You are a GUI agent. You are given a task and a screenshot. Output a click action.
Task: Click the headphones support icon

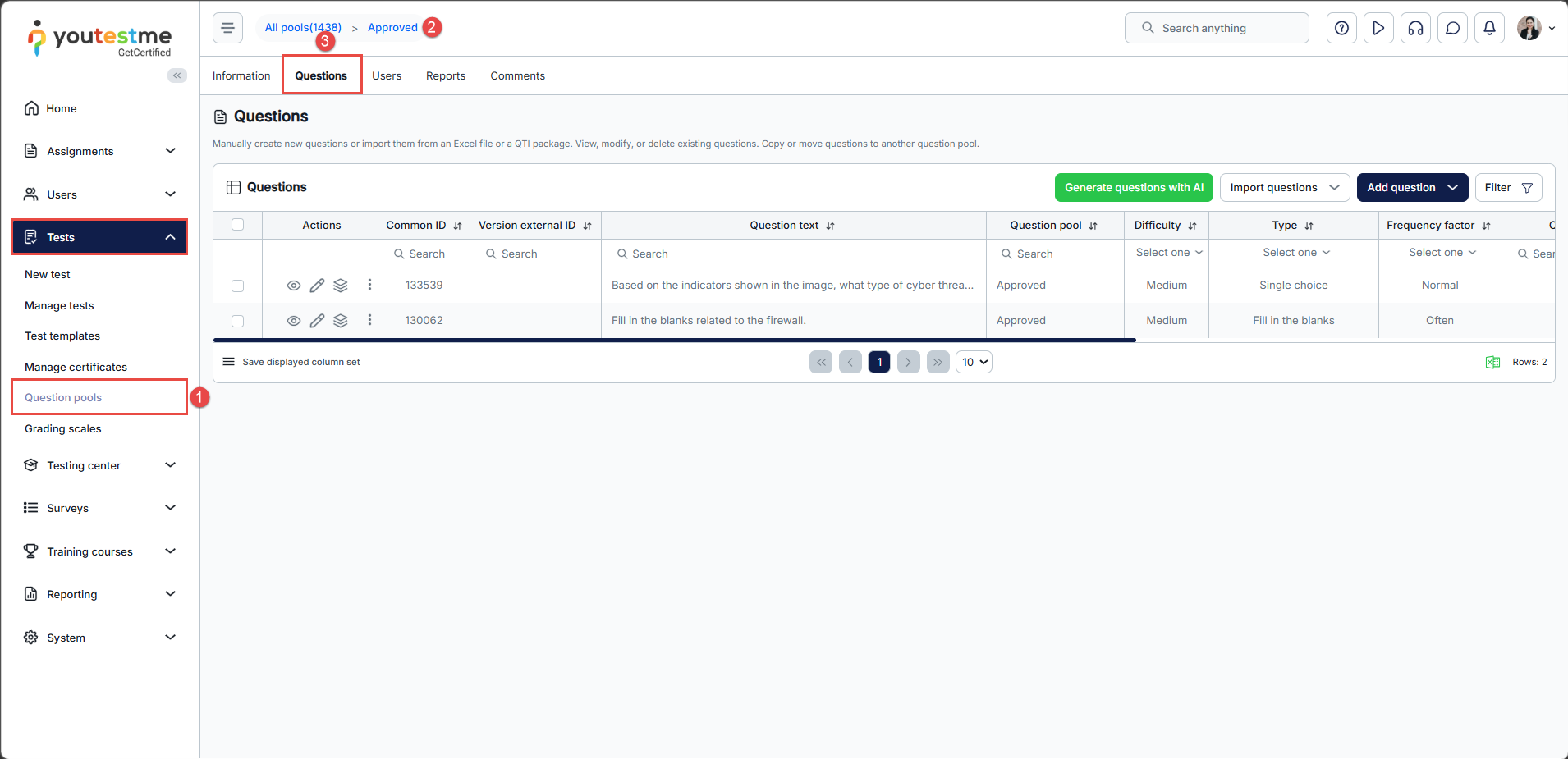[x=1415, y=28]
